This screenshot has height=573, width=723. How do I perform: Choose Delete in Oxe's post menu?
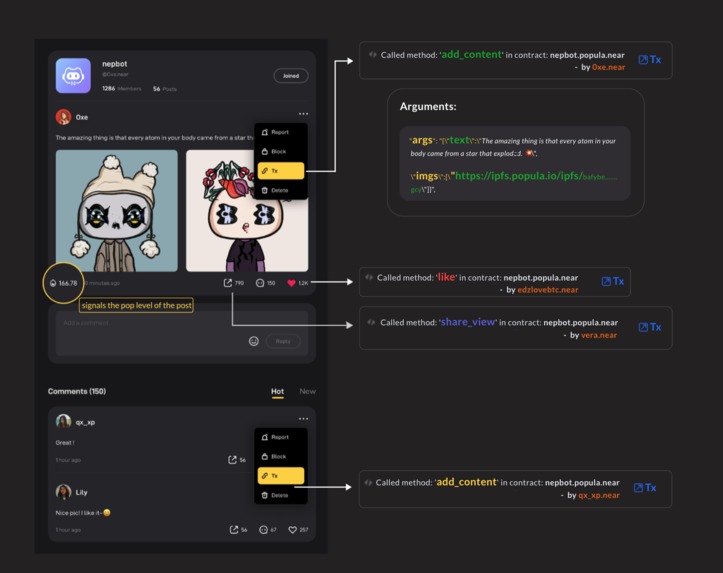tap(280, 190)
